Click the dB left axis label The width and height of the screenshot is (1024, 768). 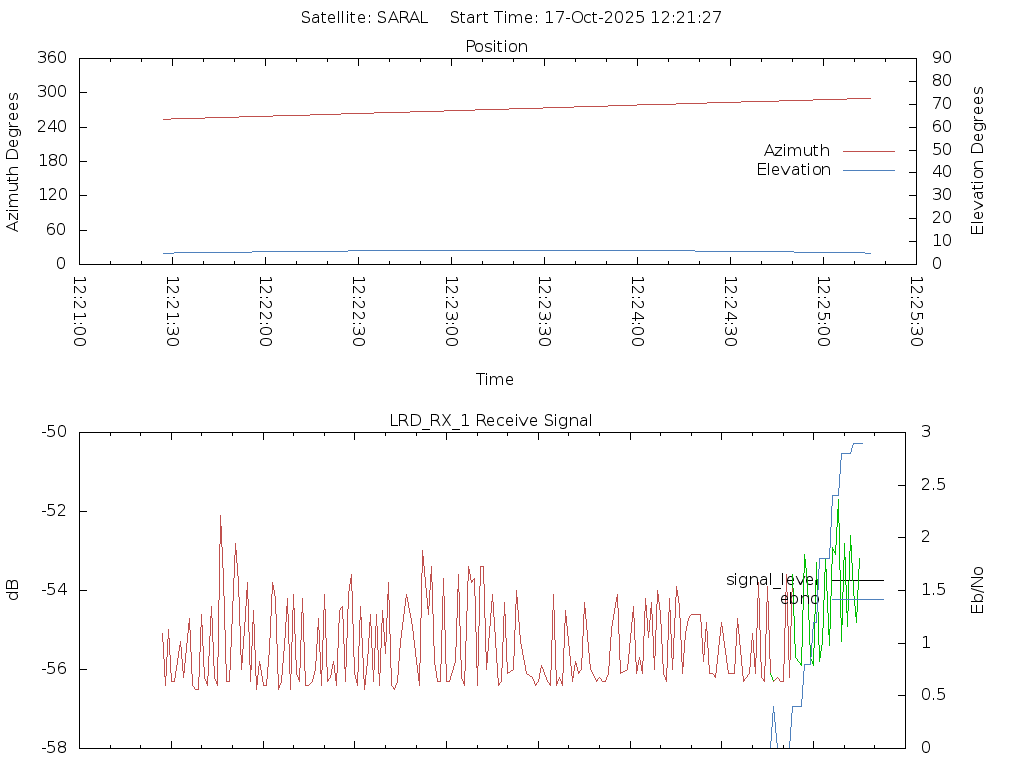point(13,590)
